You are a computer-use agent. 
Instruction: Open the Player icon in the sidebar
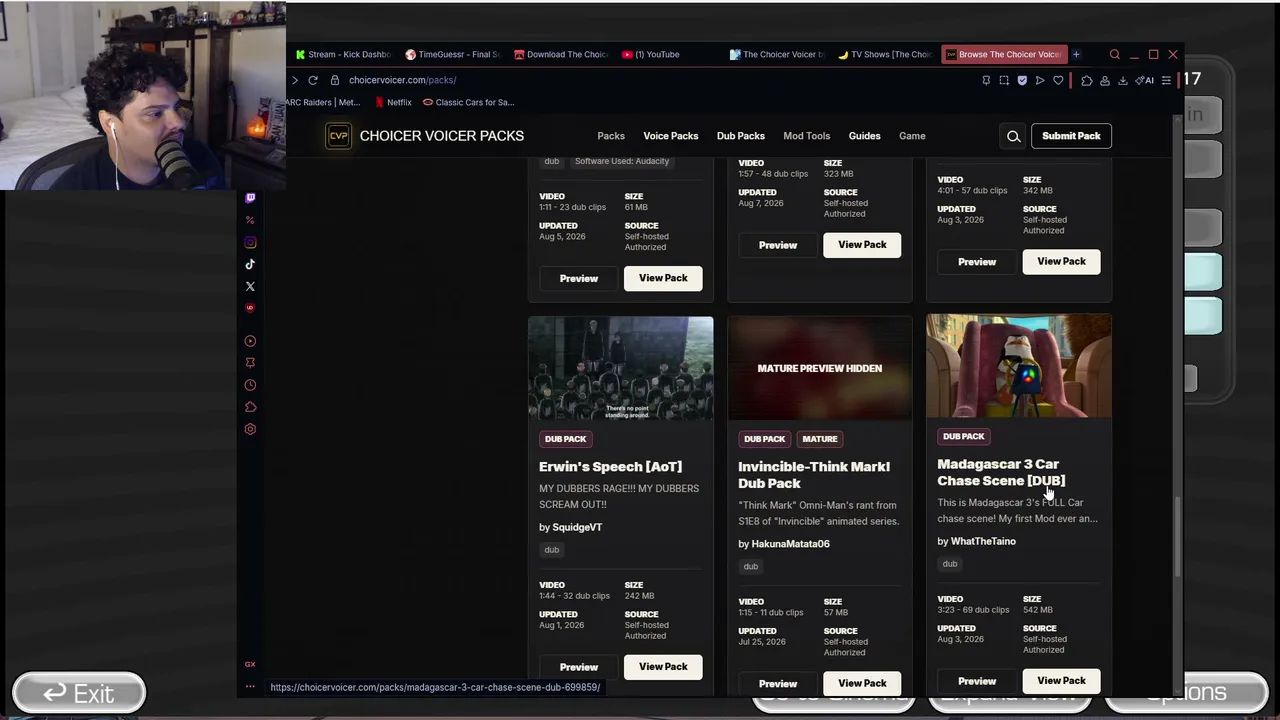click(250, 341)
